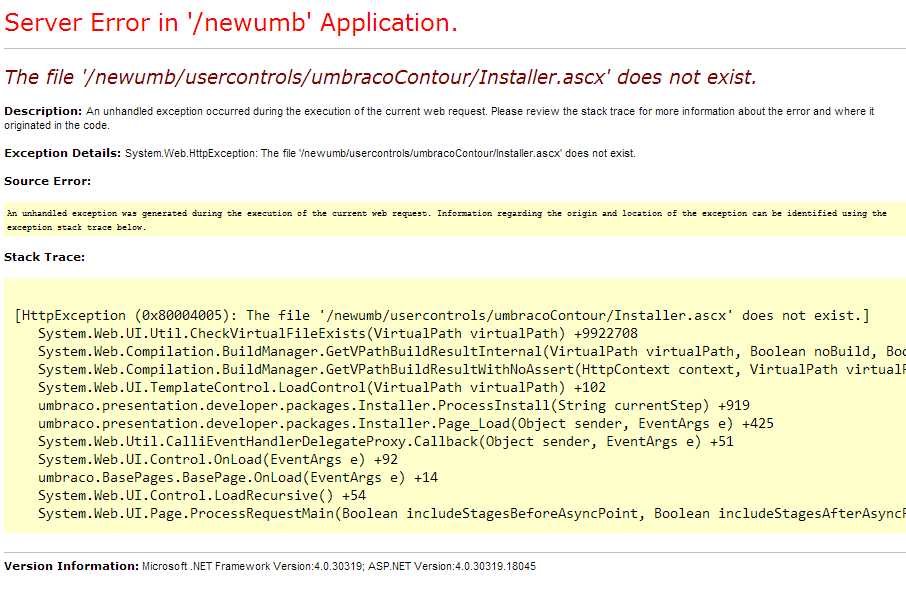Screen dimensions: 906x594
Task: Click the Page.ProcessRequestMain stack trace line
Action: click(470, 513)
